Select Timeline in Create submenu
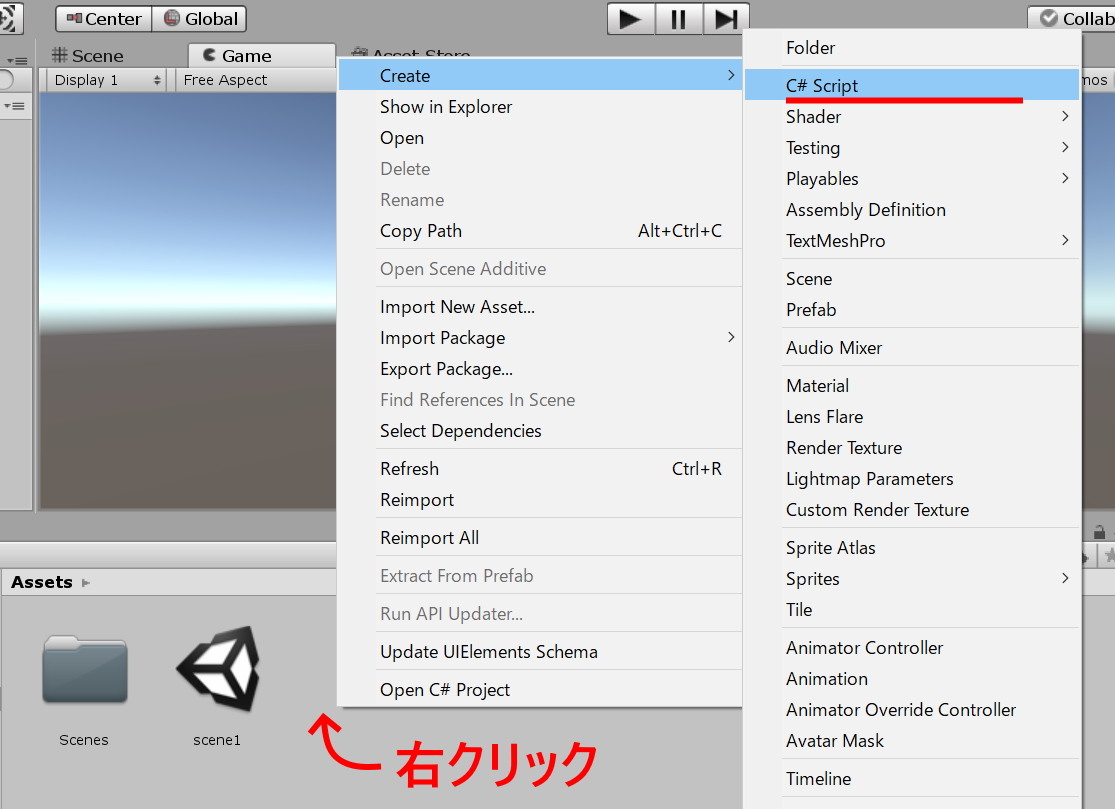The height and width of the screenshot is (809, 1115). tap(912, 779)
